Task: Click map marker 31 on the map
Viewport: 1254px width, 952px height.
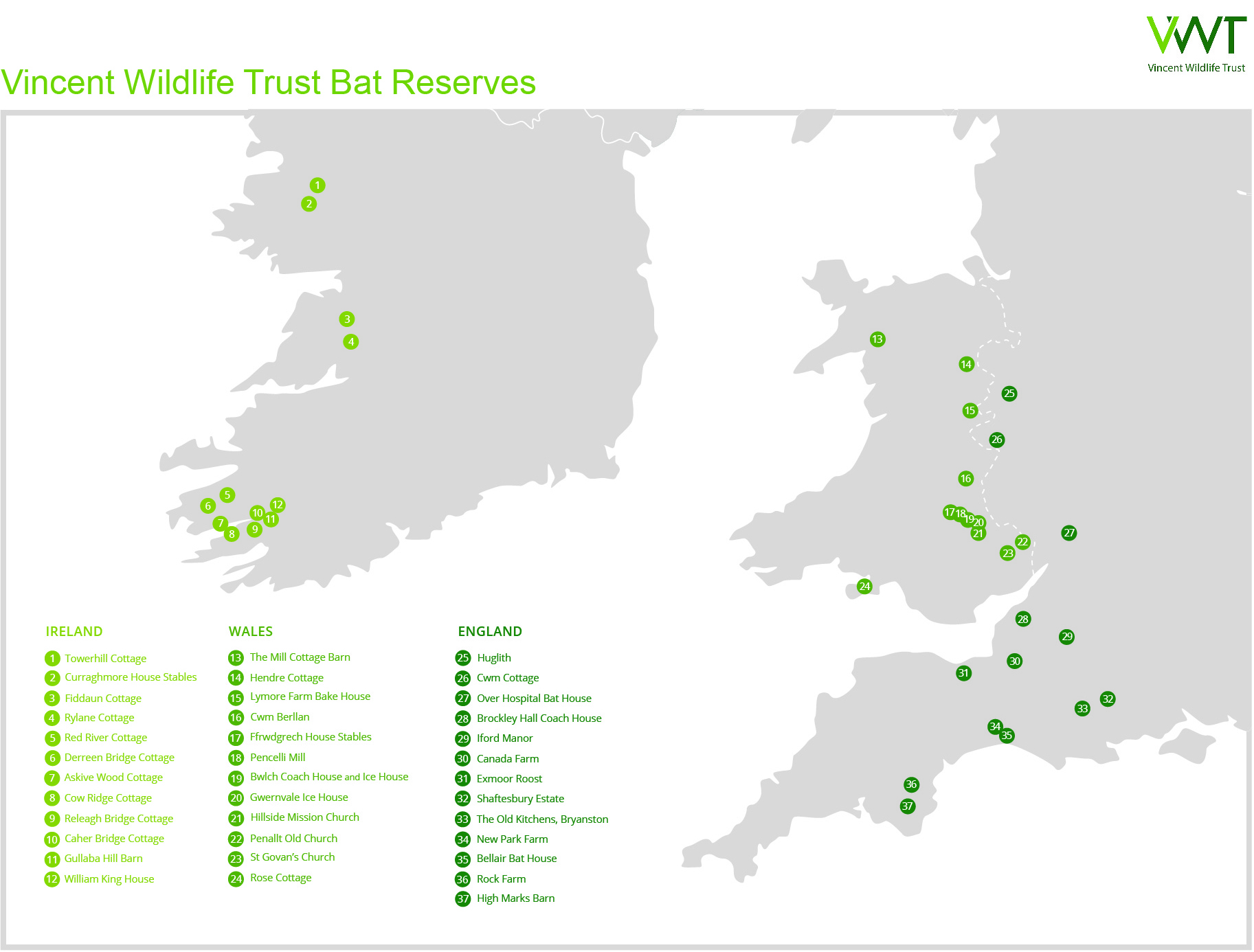Action: click(964, 674)
